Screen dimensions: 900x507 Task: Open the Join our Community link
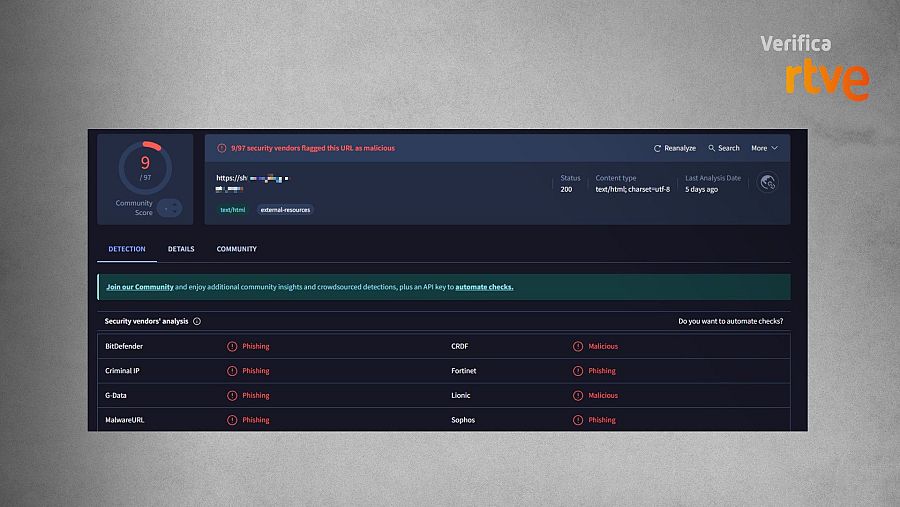click(139, 287)
